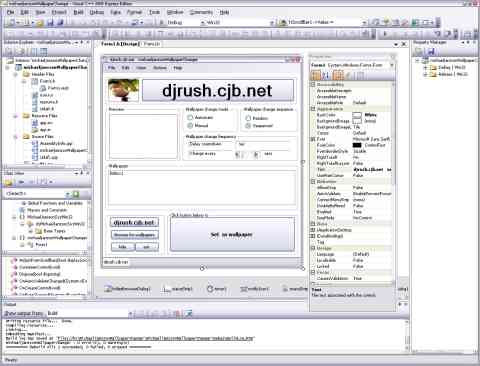Click the Class View search input field
Screen dimensions: 480x366
coord(35,194)
